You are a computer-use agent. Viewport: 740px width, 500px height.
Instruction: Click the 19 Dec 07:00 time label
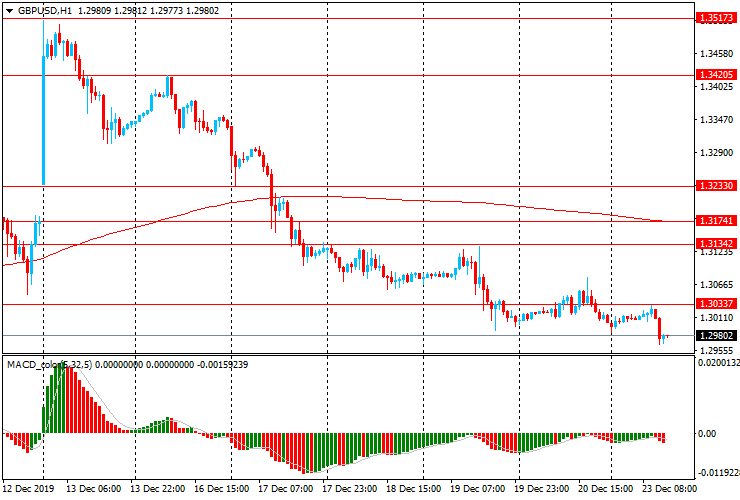tap(478, 489)
